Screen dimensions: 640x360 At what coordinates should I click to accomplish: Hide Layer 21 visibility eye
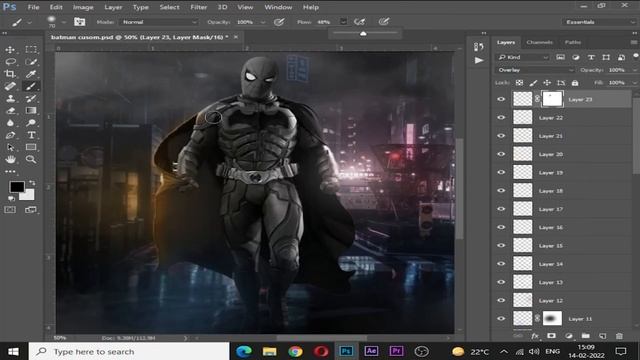pyautogui.click(x=501, y=136)
